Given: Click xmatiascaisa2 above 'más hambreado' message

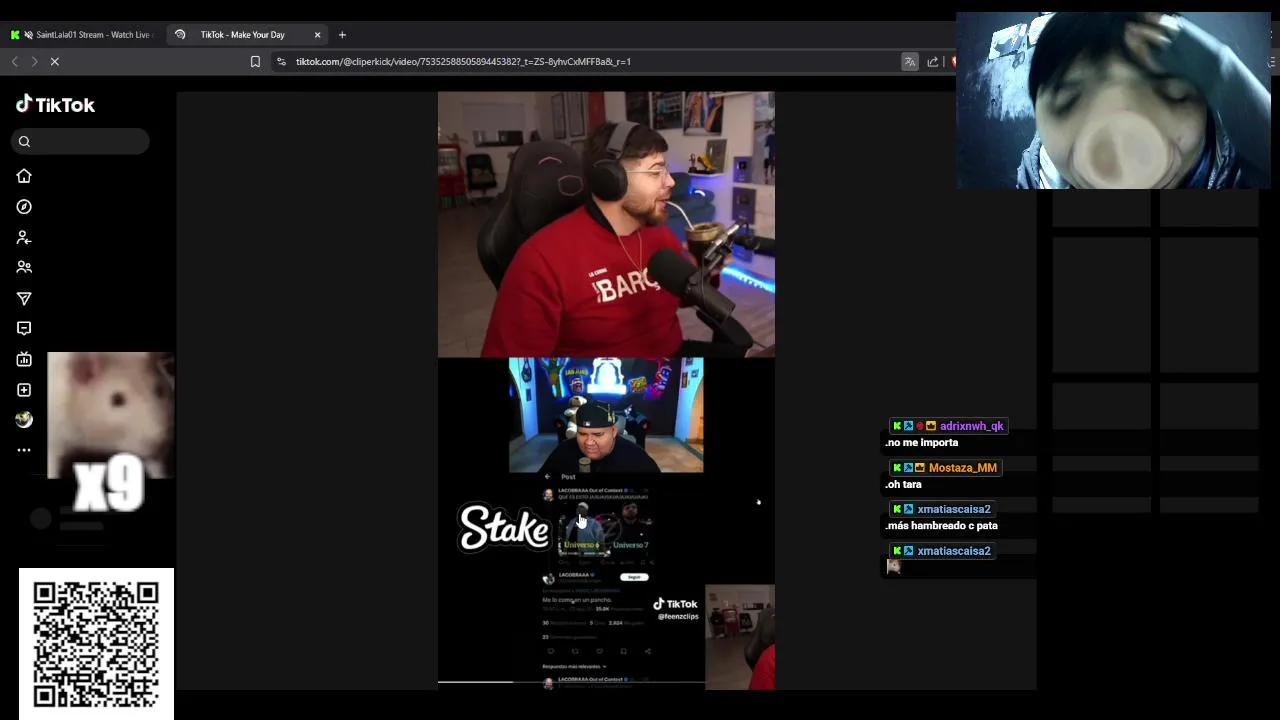Looking at the screenshot, I should click(x=953, y=509).
